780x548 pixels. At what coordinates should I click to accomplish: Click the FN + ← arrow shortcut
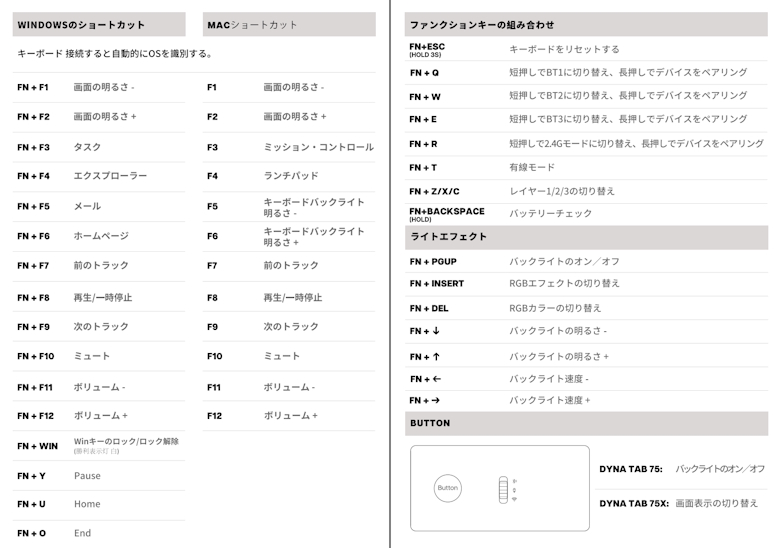pos(425,379)
